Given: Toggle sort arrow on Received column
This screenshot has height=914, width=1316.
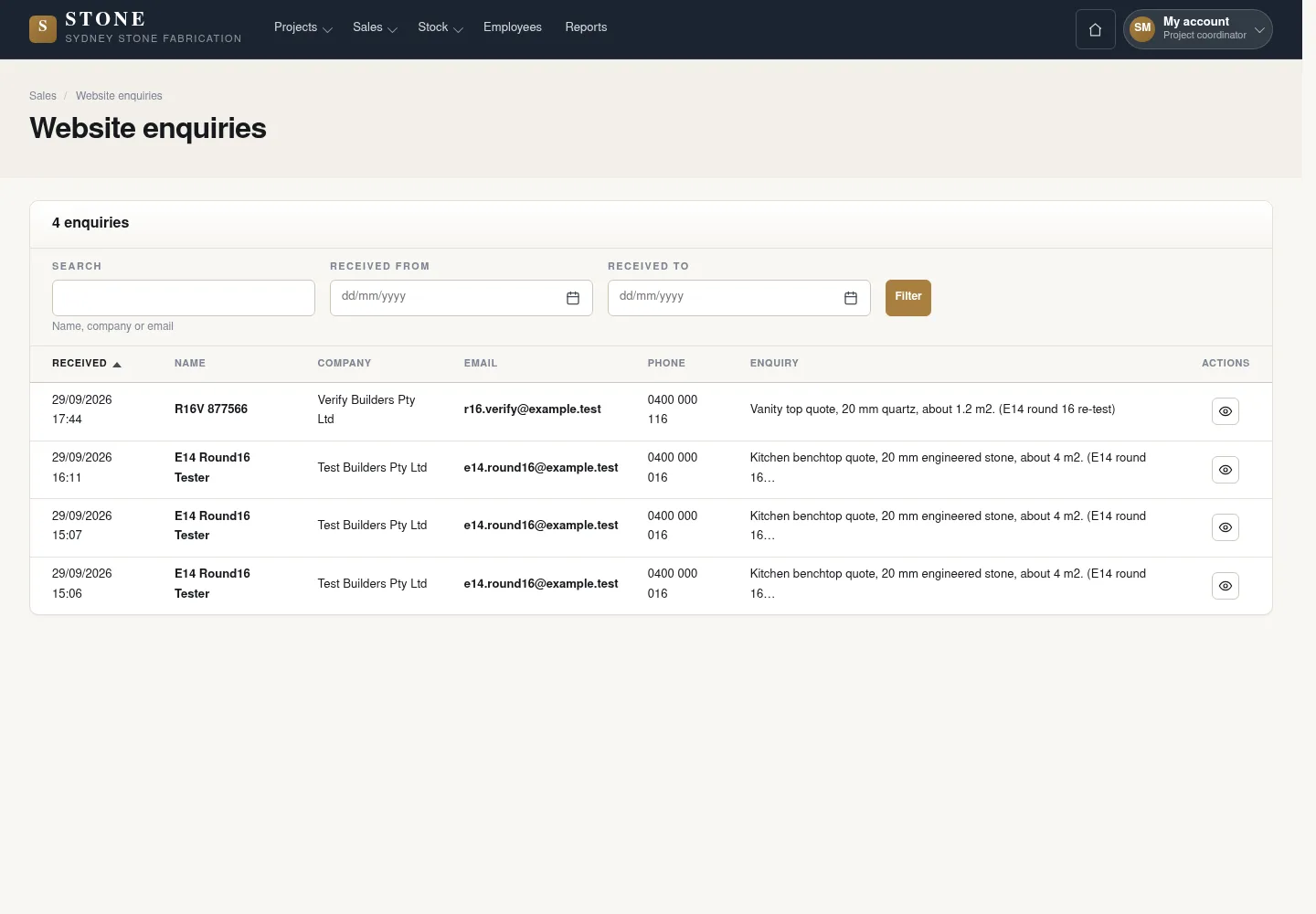Looking at the screenshot, I should pyautogui.click(x=117, y=364).
